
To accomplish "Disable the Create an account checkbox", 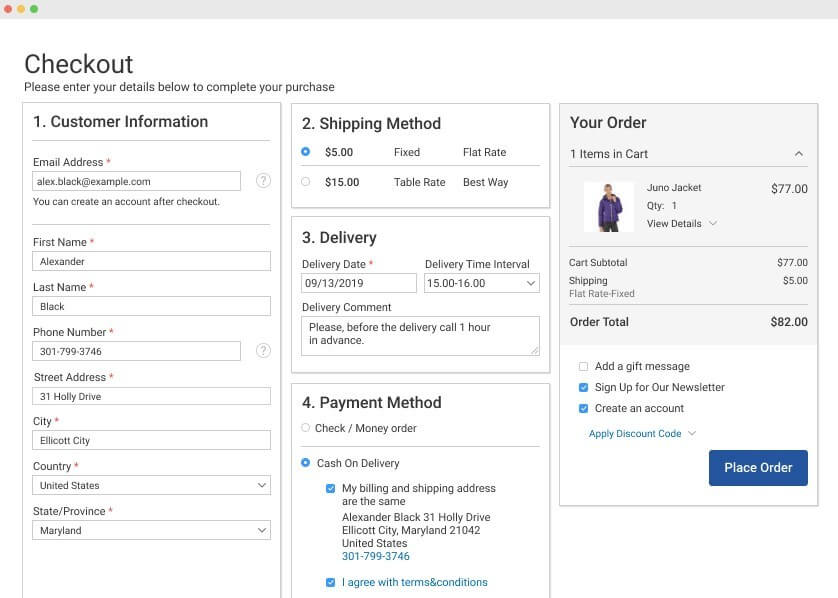I will click(583, 408).
